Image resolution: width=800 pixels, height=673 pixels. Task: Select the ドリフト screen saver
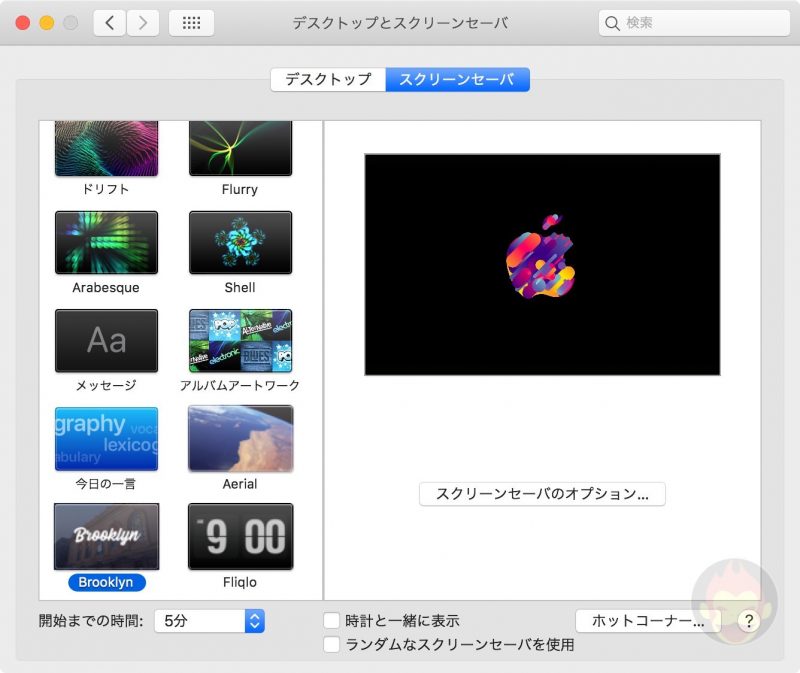(106, 147)
